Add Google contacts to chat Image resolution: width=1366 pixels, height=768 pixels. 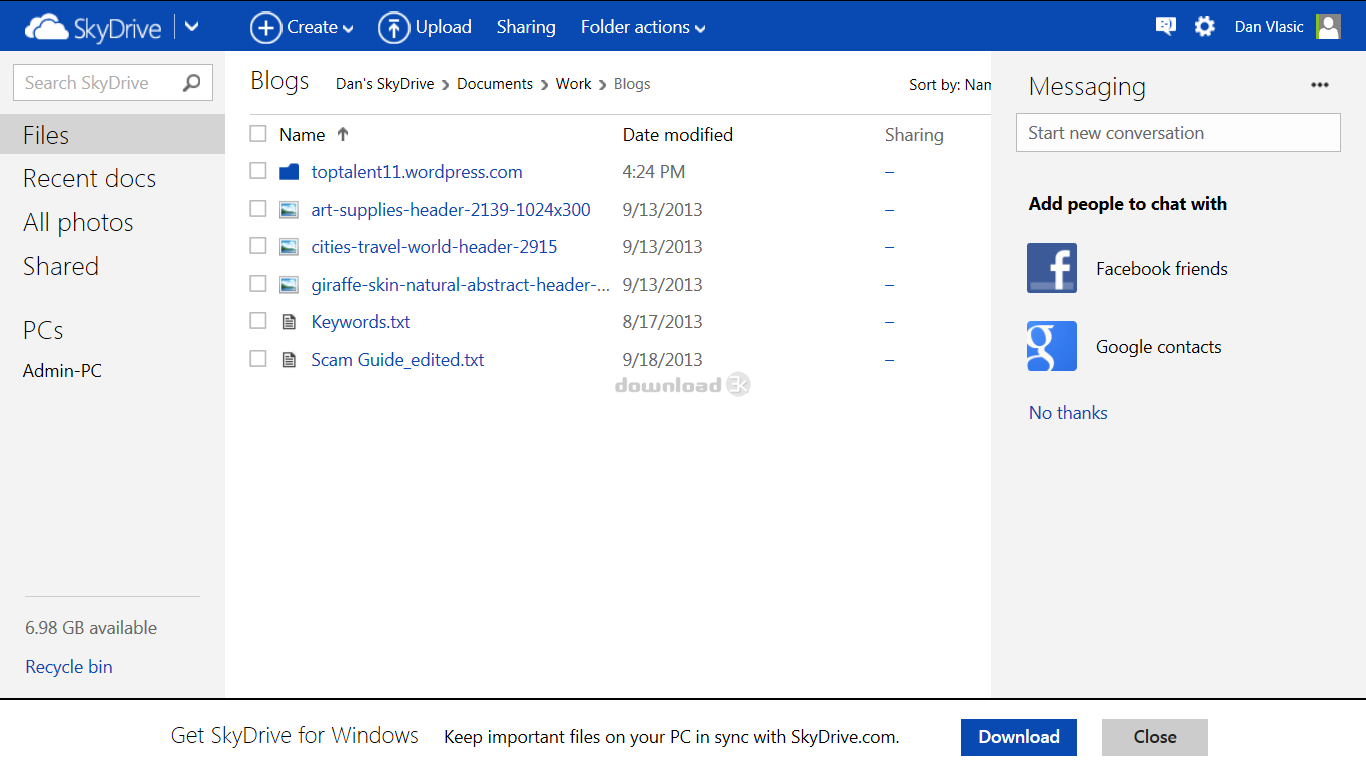(1159, 347)
